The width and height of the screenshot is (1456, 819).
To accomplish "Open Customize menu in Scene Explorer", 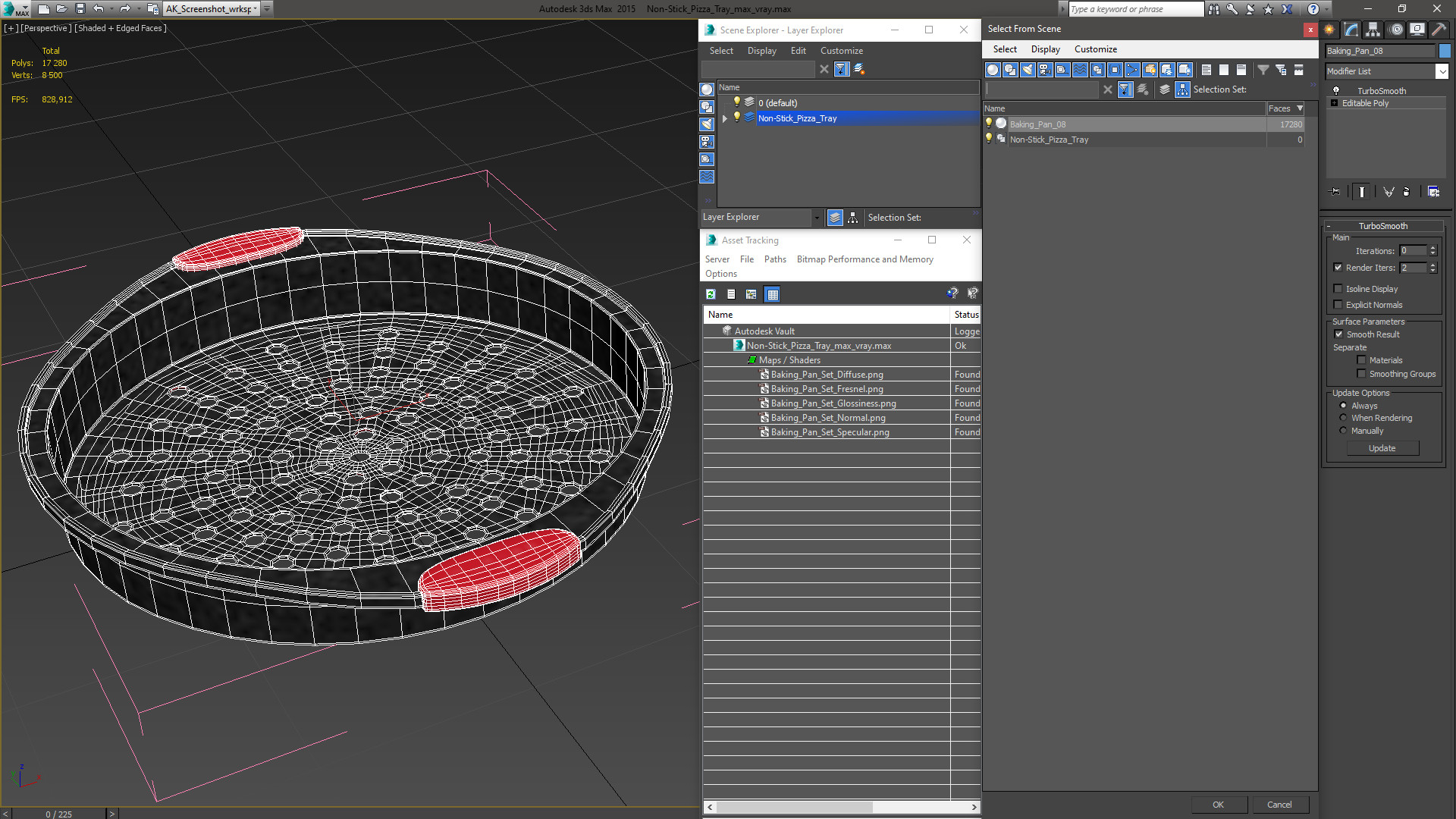I will pos(841,51).
